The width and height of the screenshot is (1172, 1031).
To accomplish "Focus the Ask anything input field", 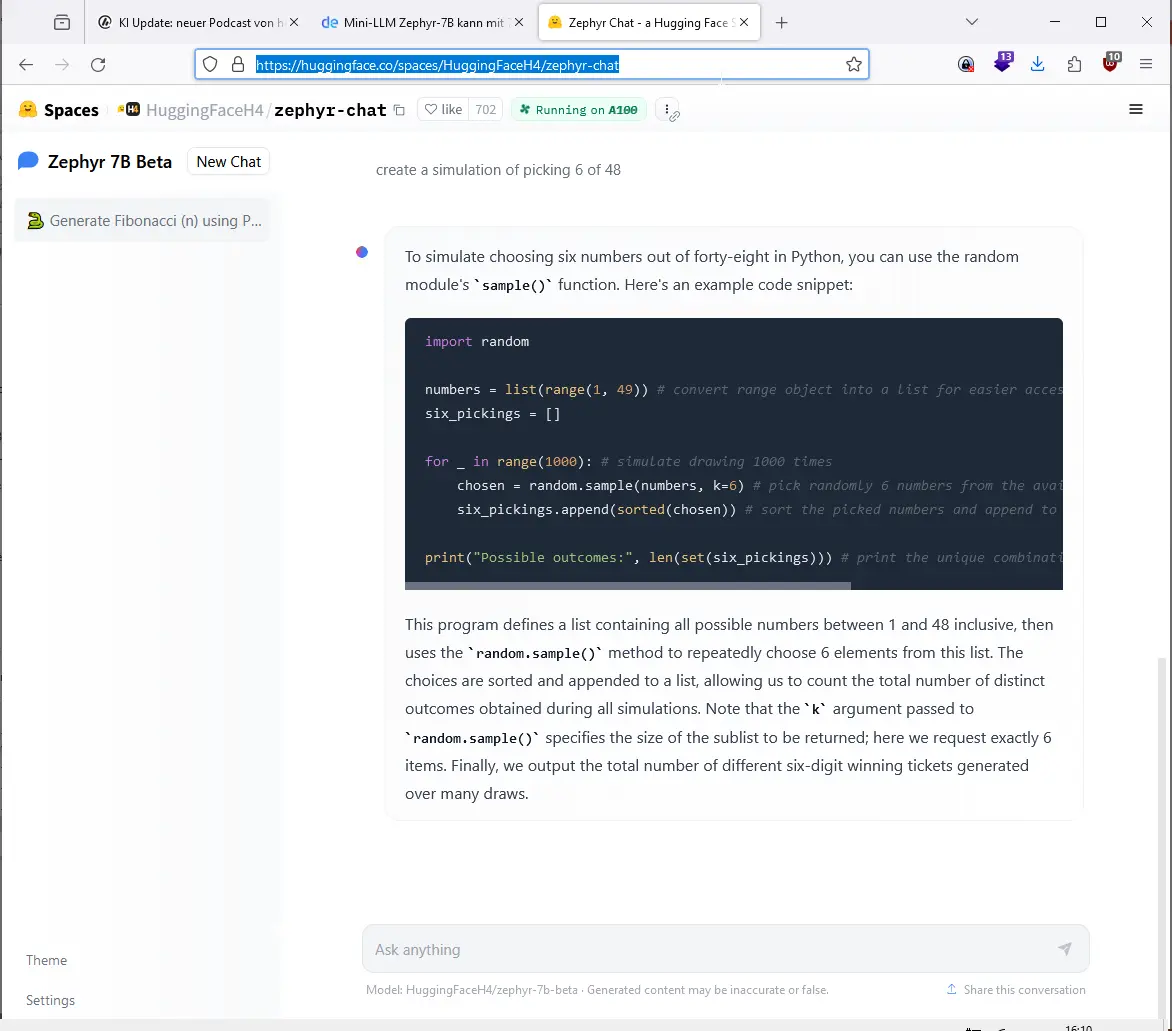I will click(x=710, y=949).
